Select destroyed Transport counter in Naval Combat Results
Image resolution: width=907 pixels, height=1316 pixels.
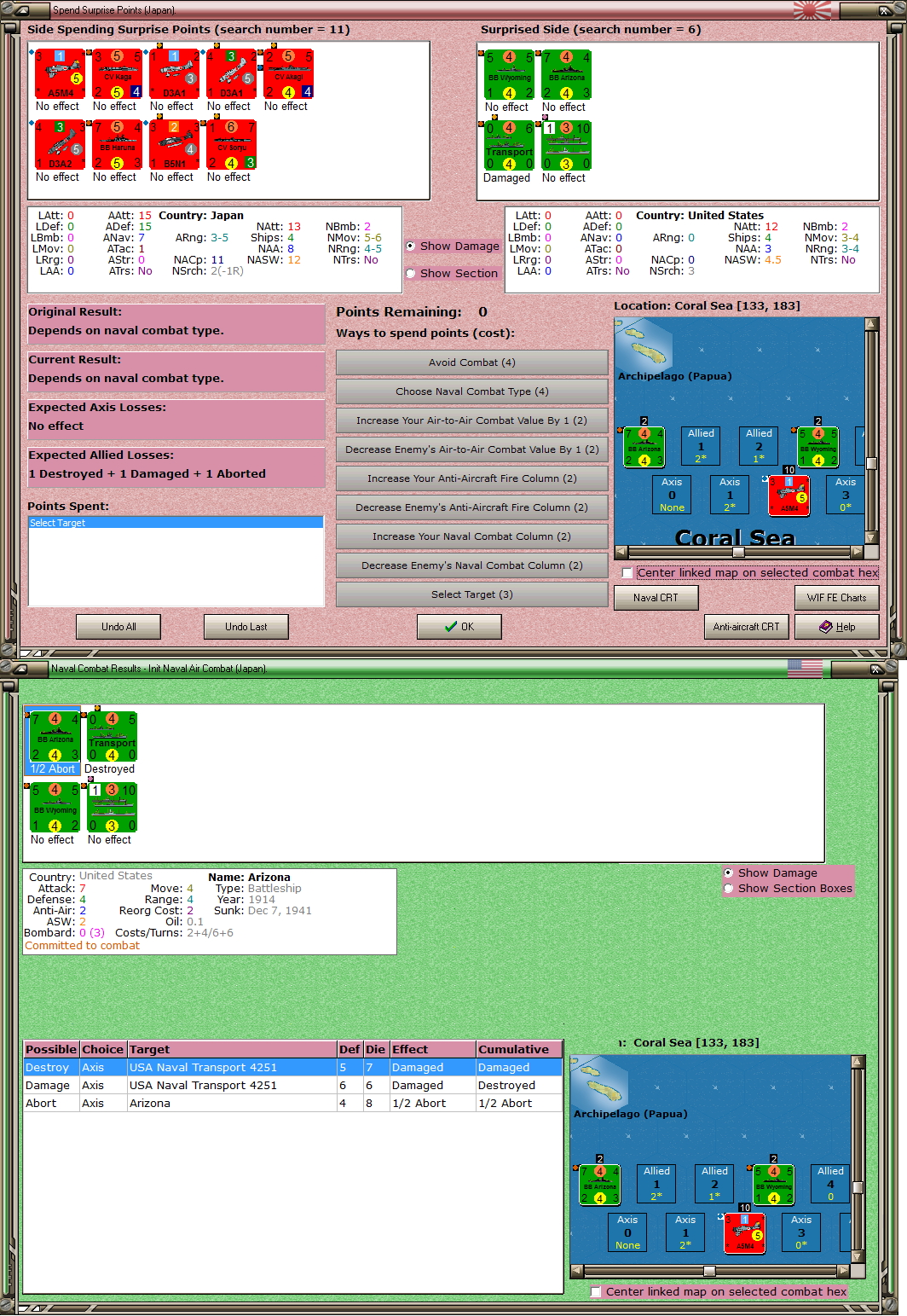click(x=112, y=737)
